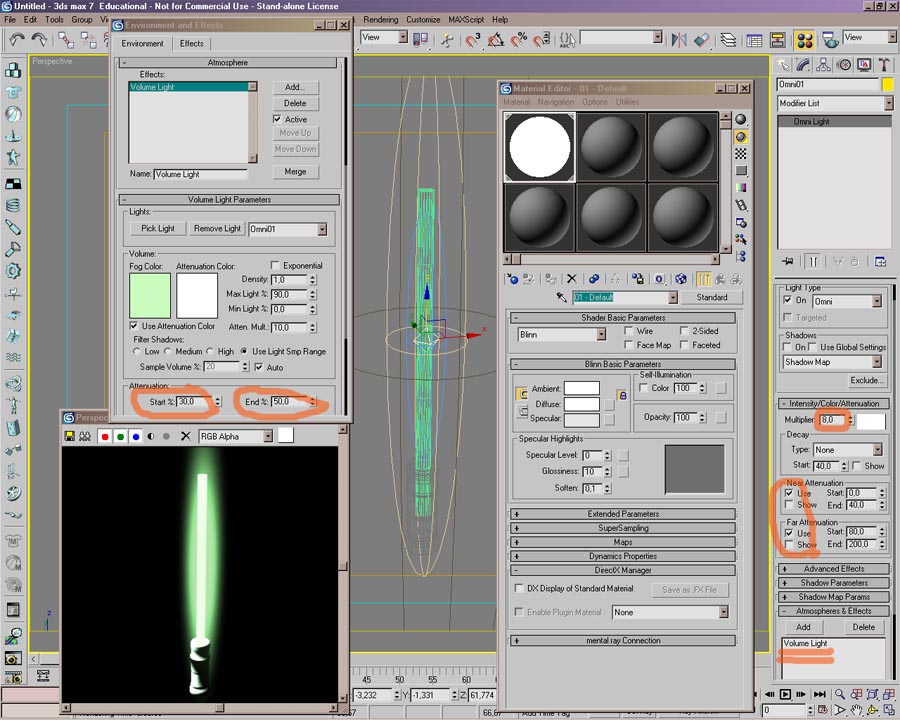Click Pin Stack icon under modifier stack
Image resolution: width=900 pixels, height=720 pixels.
tap(788, 261)
